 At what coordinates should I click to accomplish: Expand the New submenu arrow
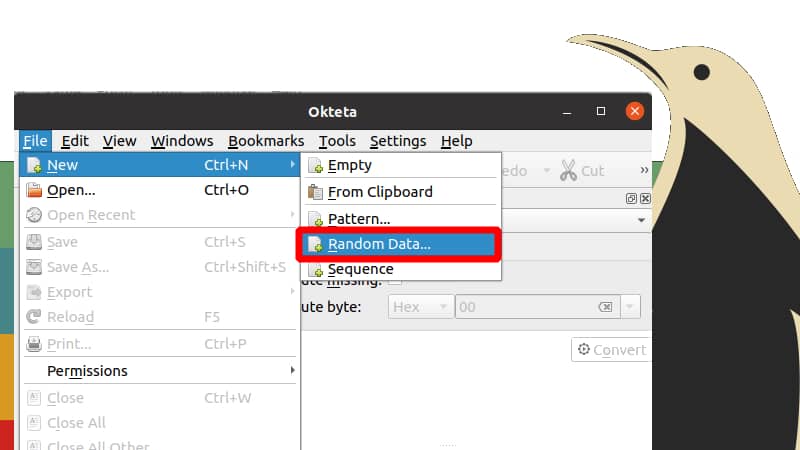(292, 164)
